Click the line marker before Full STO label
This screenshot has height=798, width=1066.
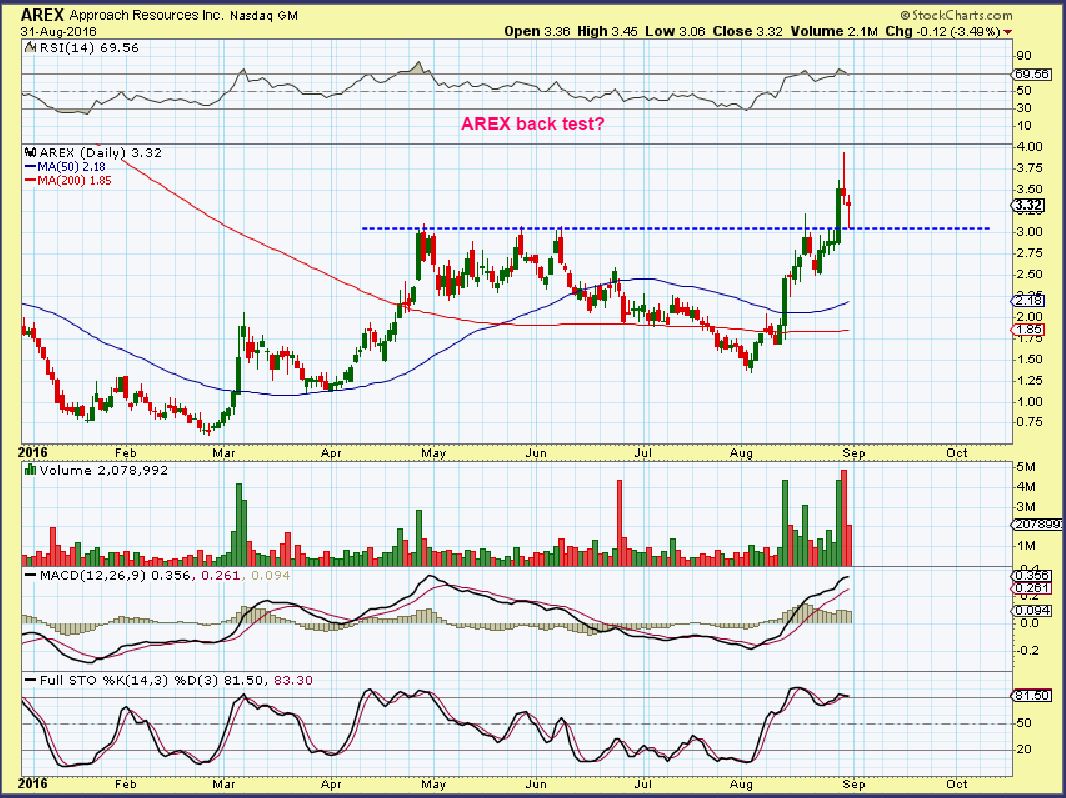click(x=30, y=680)
